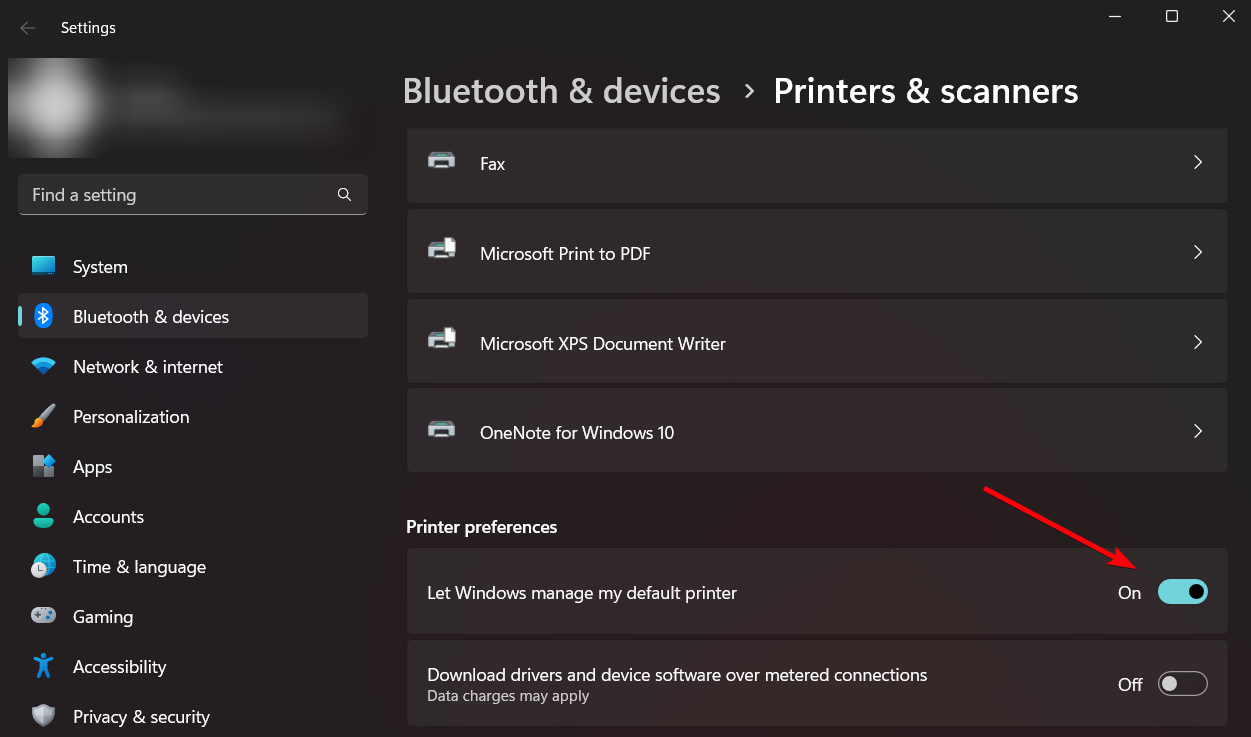Click the Bluetooth & devices icon
This screenshot has height=737, width=1251.
[44, 315]
